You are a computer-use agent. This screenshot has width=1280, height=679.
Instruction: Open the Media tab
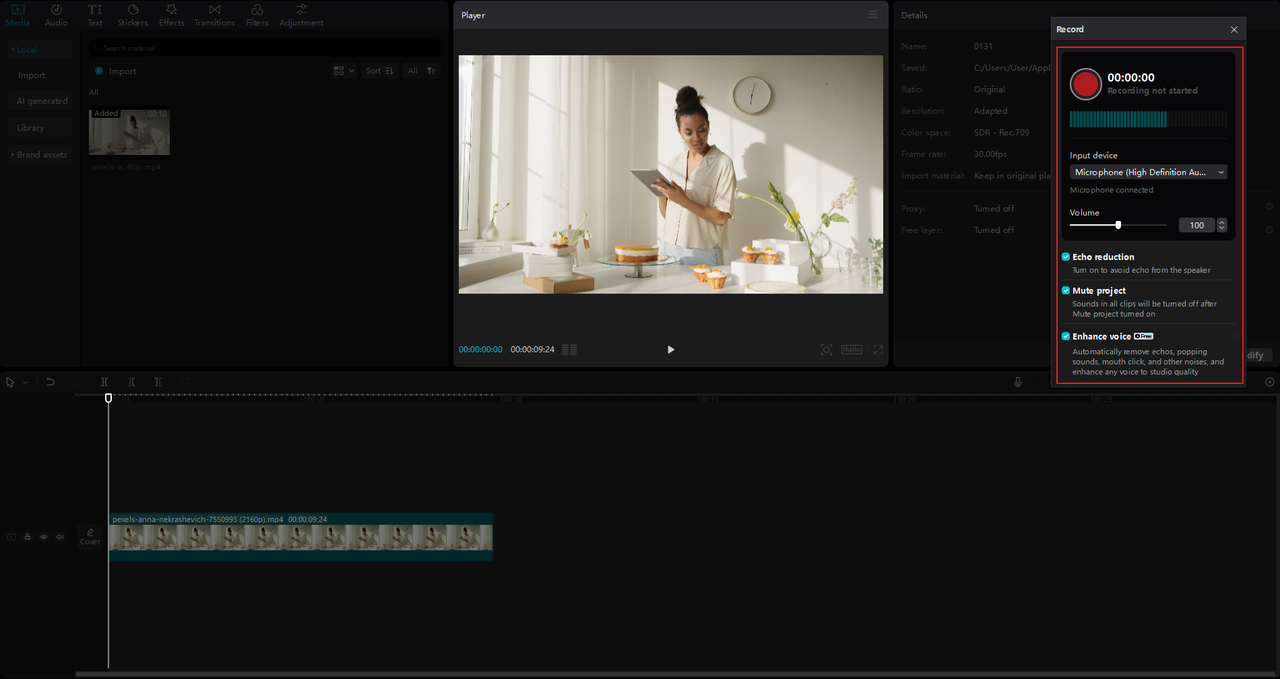tap(18, 15)
